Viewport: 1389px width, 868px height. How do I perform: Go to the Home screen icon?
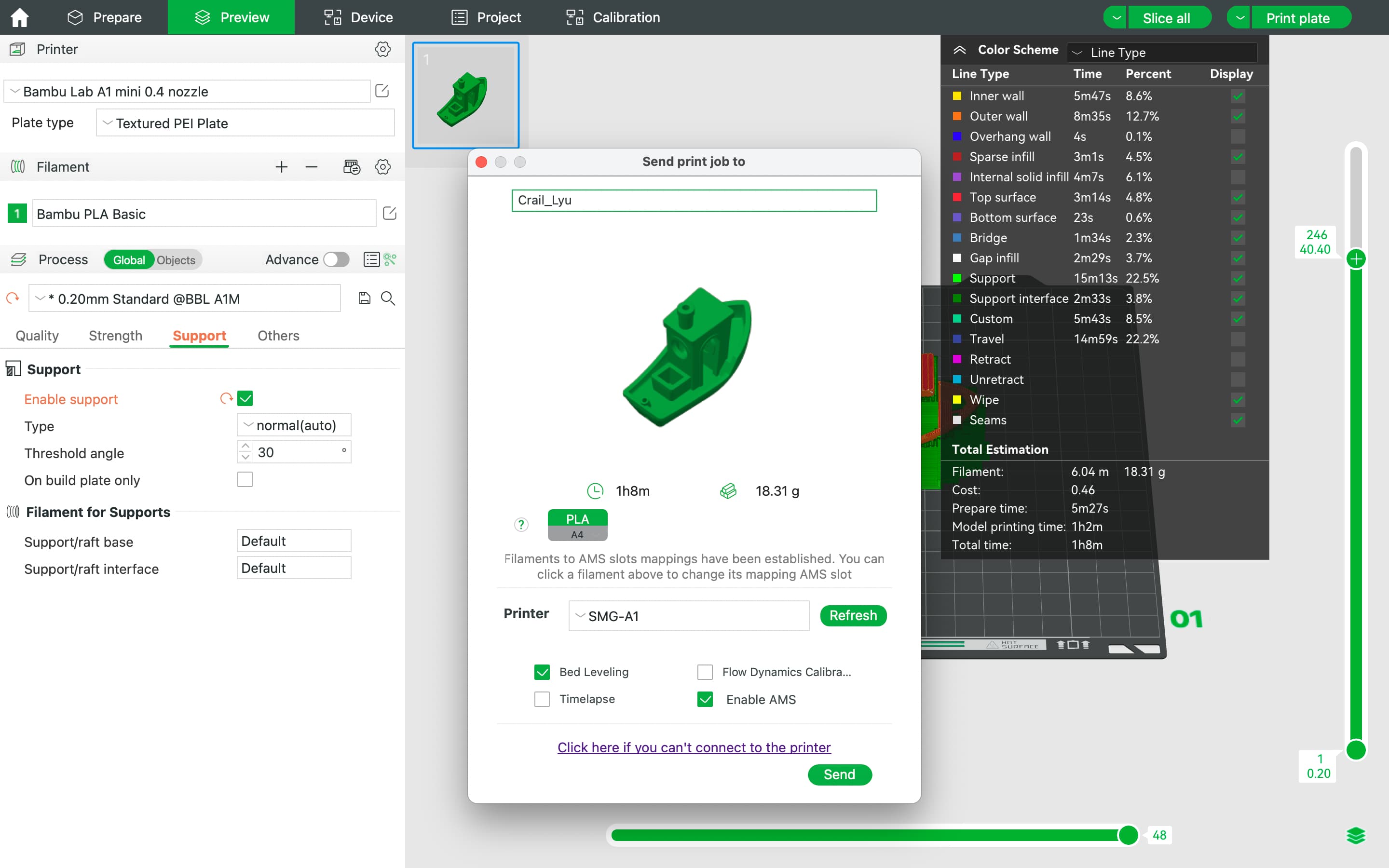(19, 17)
